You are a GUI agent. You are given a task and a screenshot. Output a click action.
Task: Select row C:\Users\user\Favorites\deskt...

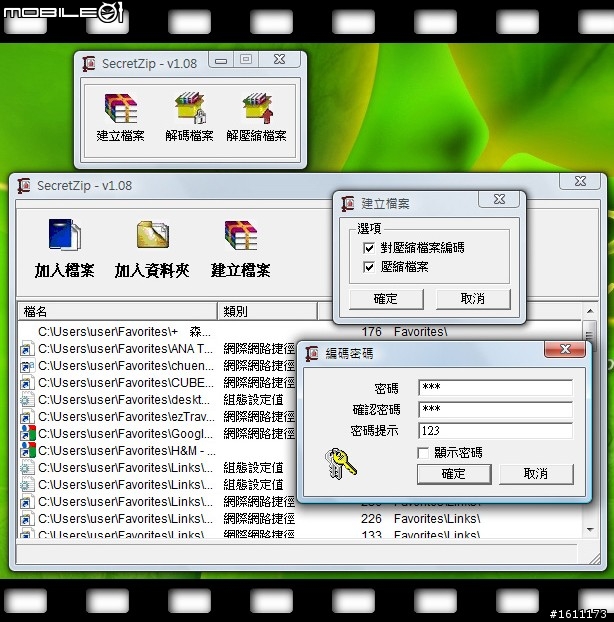(x=124, y=400)
